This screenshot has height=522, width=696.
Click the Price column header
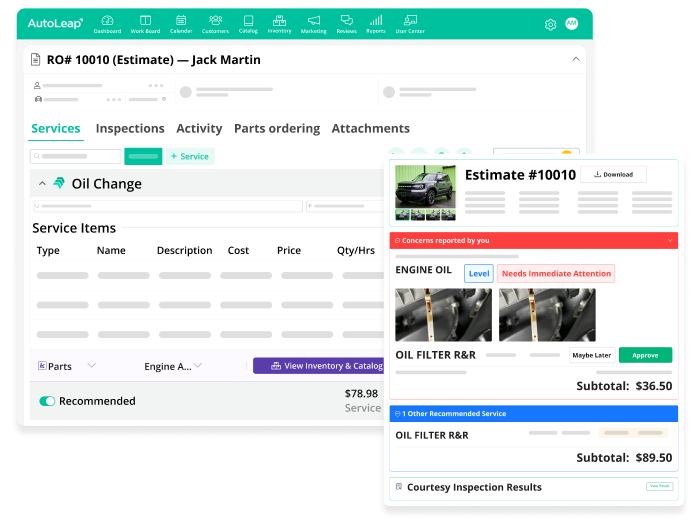(x=289, y=250)
